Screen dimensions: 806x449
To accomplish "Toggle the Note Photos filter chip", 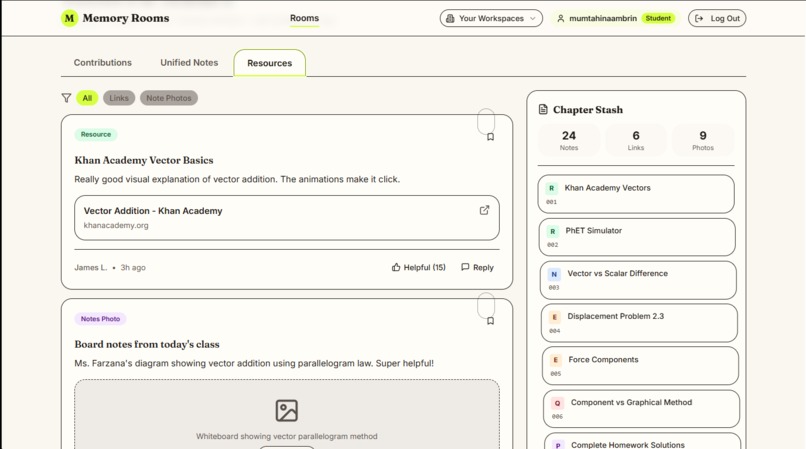I will click(169, 98).
